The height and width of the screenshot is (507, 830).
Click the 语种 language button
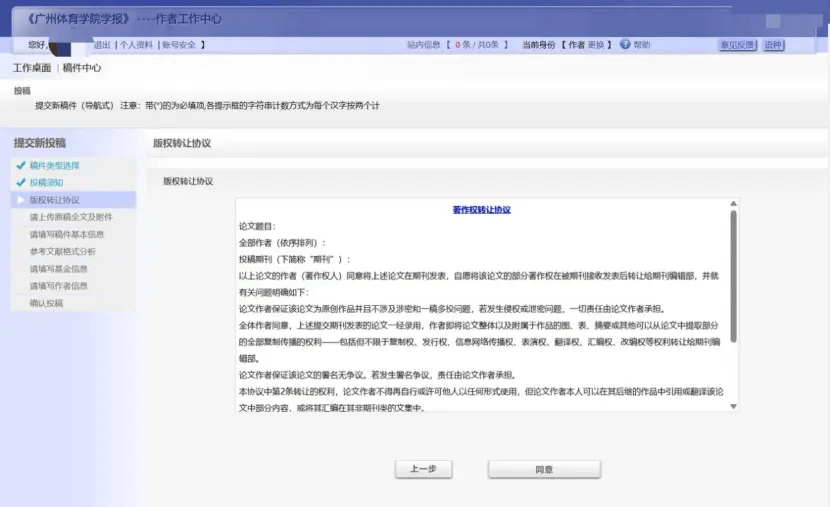click(773, 45)
